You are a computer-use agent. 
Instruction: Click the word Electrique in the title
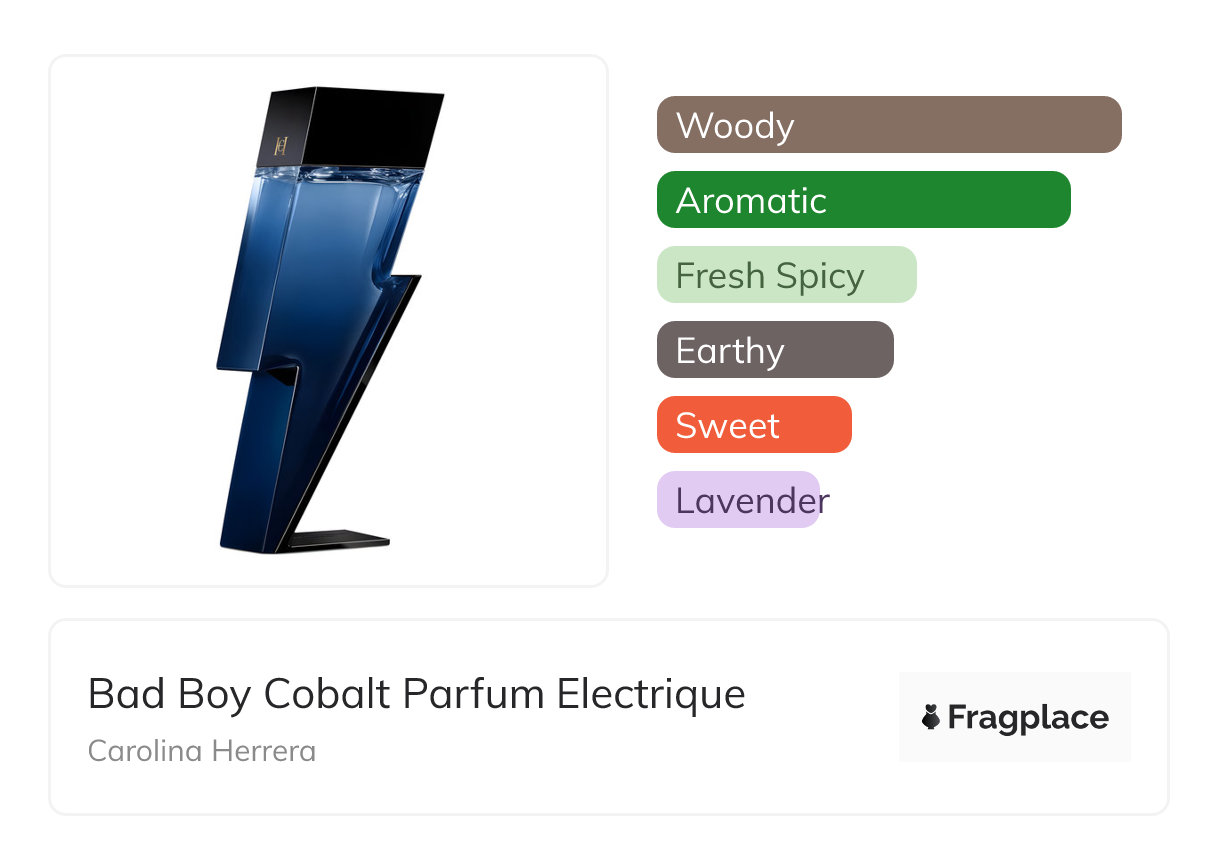click(651, 694)
